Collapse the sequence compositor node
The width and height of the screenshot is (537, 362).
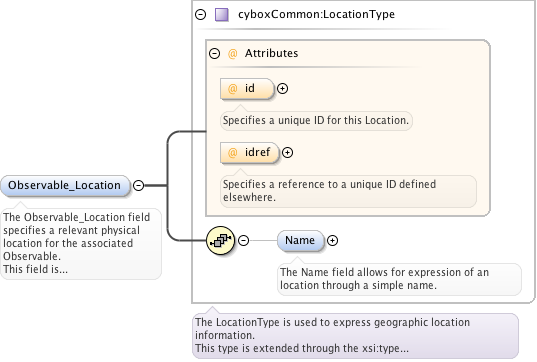tap(243, 240)
